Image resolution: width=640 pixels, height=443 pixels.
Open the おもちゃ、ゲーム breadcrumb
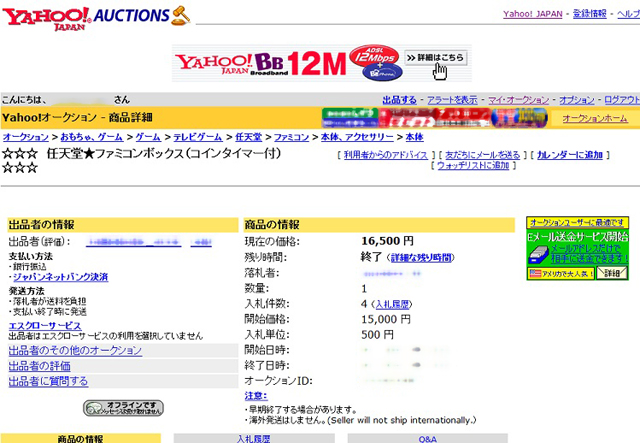[x=91, y=137]
